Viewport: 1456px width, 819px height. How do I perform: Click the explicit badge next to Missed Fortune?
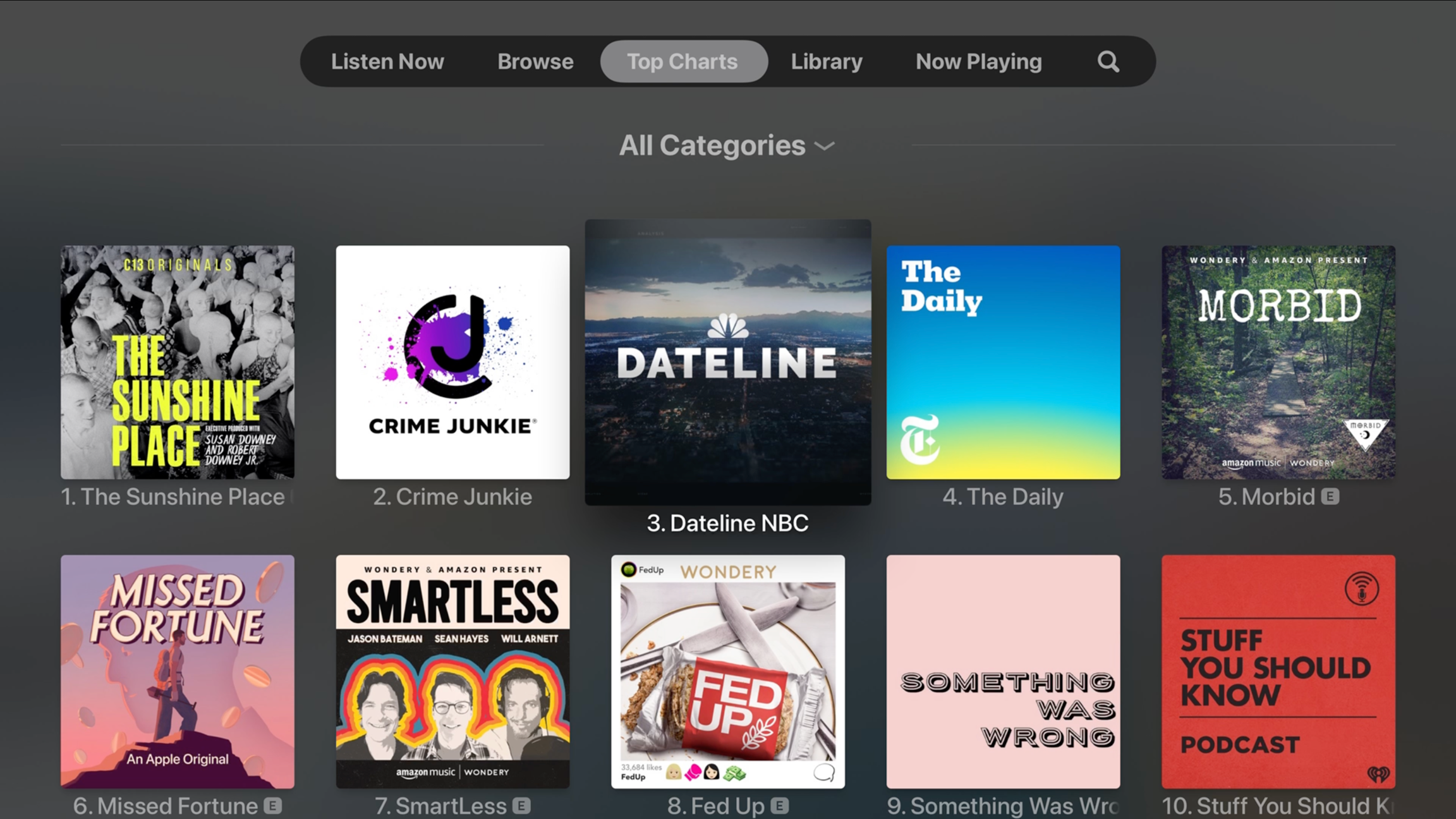pyautogui.click(x=273, y=806)
